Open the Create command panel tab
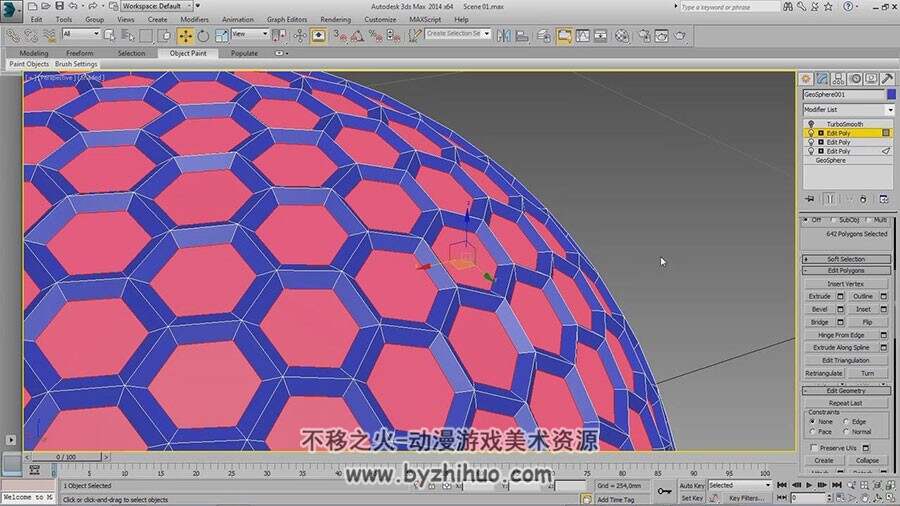900x506 pixels. (806, 79)
